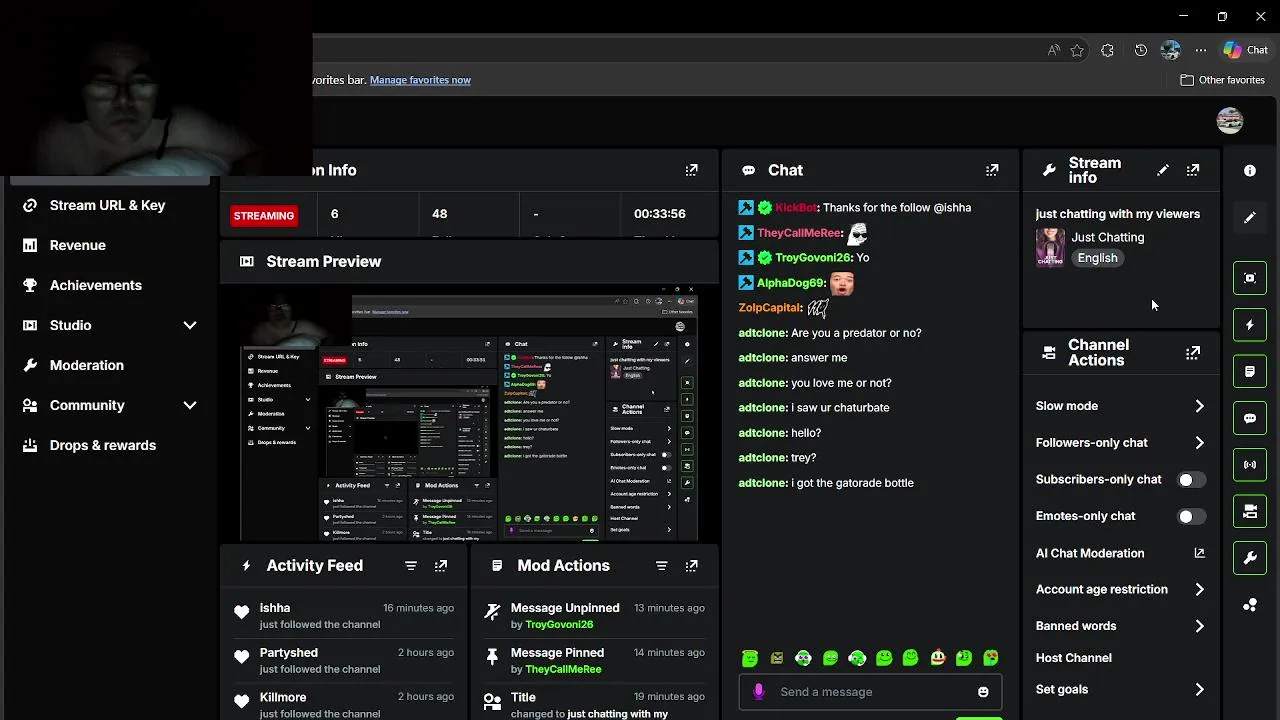
Task: Click TheyCallMeRee in Mod Actions list
Action: click(563, 669)
